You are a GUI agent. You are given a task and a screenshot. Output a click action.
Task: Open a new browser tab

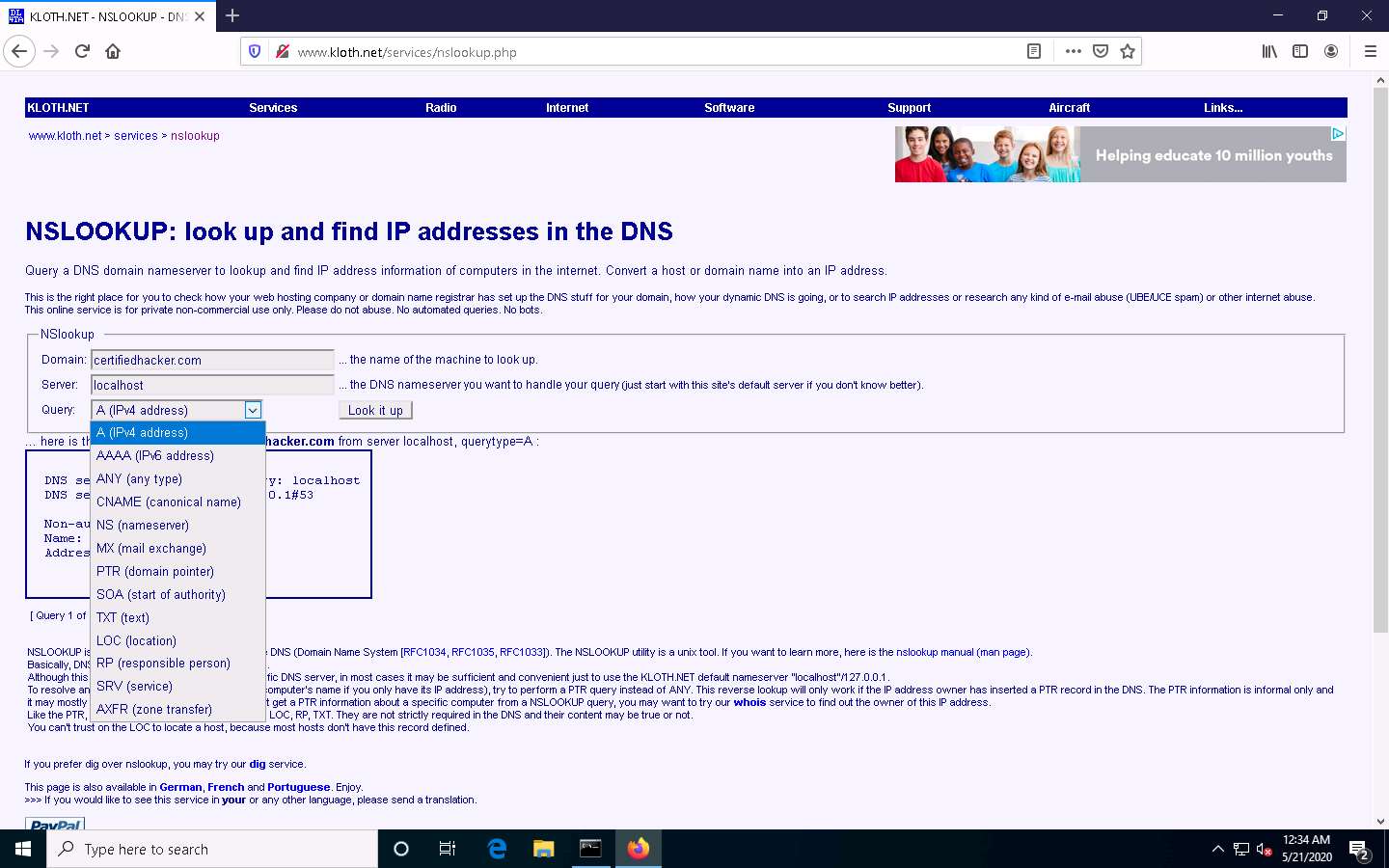(x=232, y=15)
